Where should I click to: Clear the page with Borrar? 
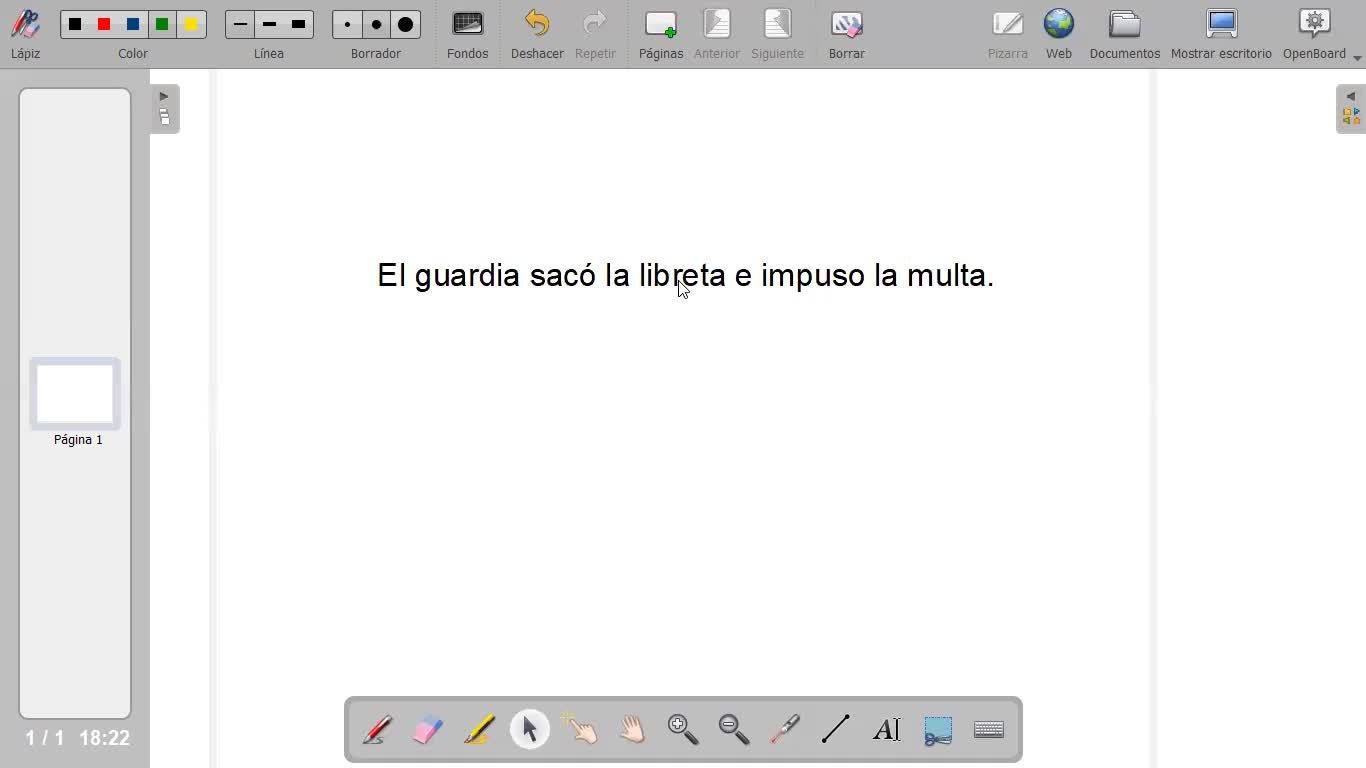click(847, 33)
